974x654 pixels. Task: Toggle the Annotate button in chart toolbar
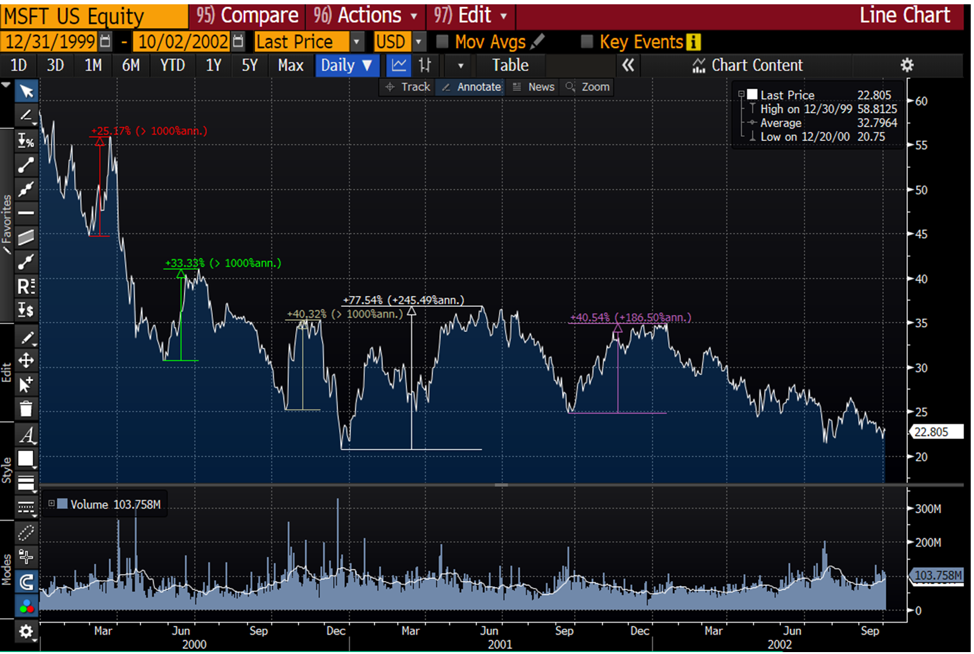pos(471,87)
